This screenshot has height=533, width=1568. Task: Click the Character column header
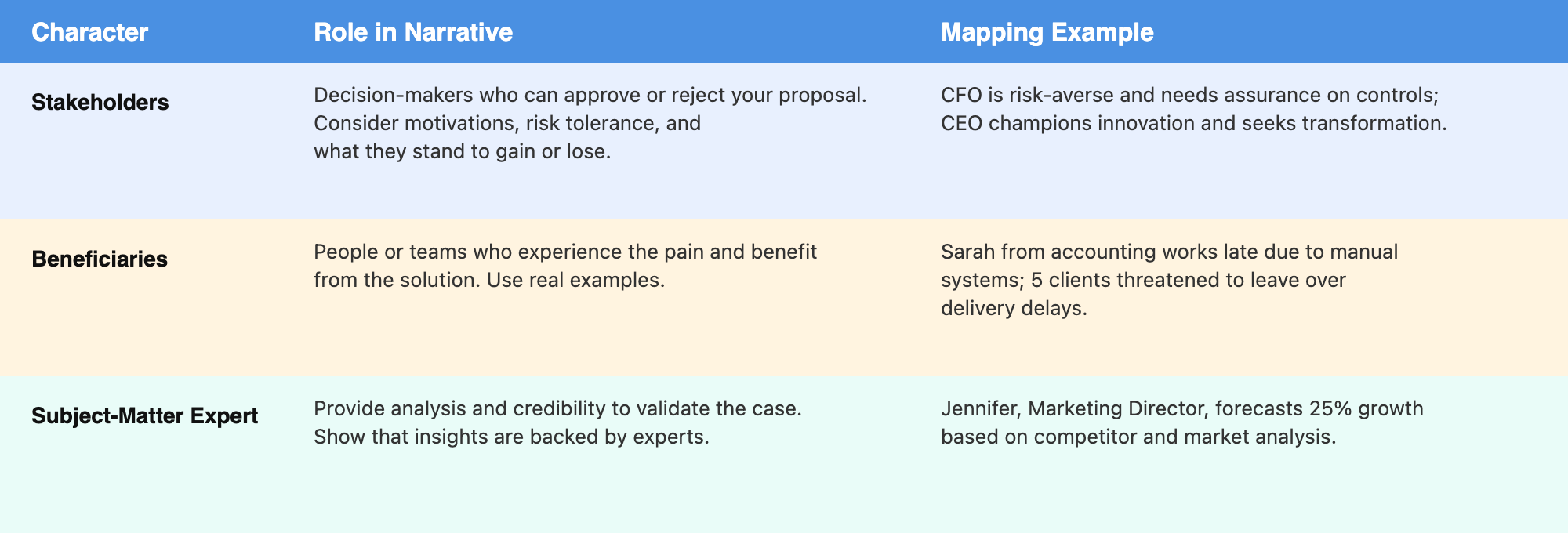click(x=89, y=32)
